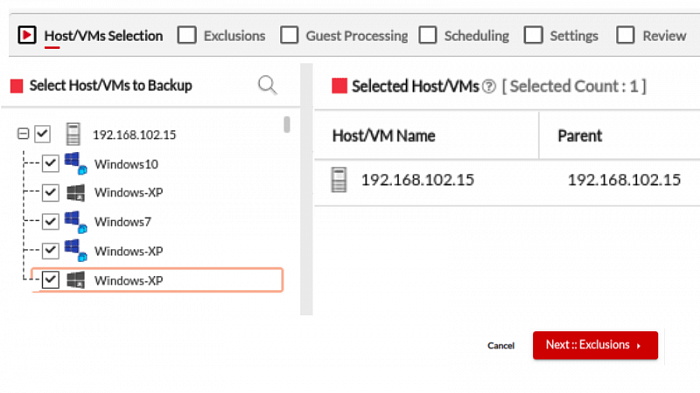The height and width of the screenshot is (393, 700).
Task: Open the search magnifier for Host/VMs
Action: (267, 85)
